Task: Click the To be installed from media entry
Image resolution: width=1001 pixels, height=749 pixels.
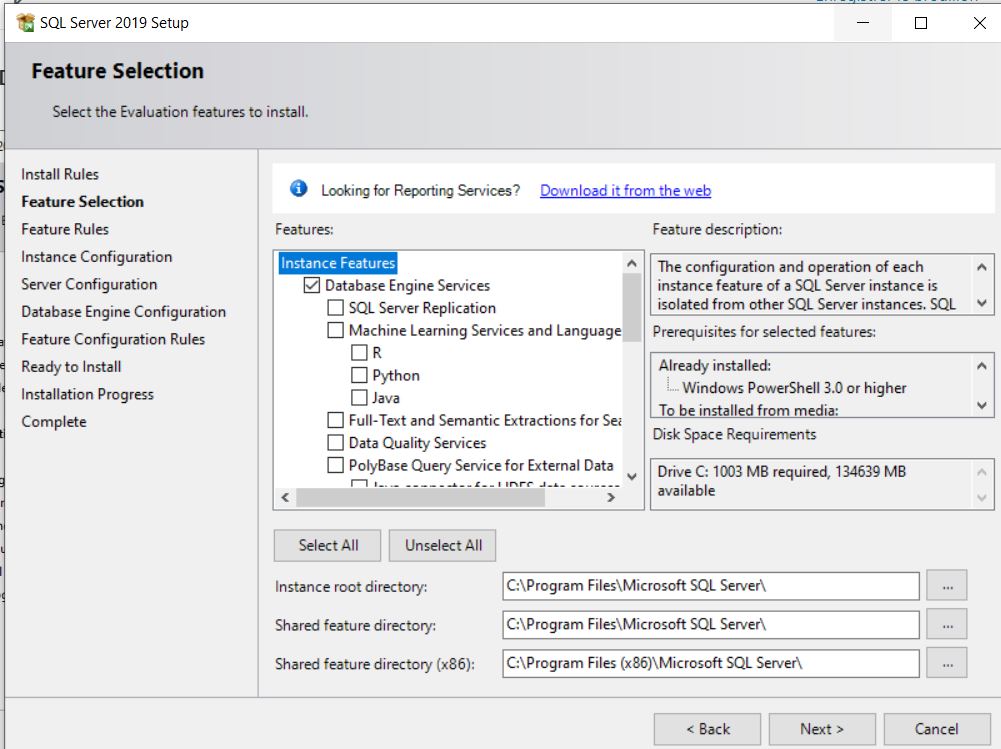Action: click(x=748, y=410)
